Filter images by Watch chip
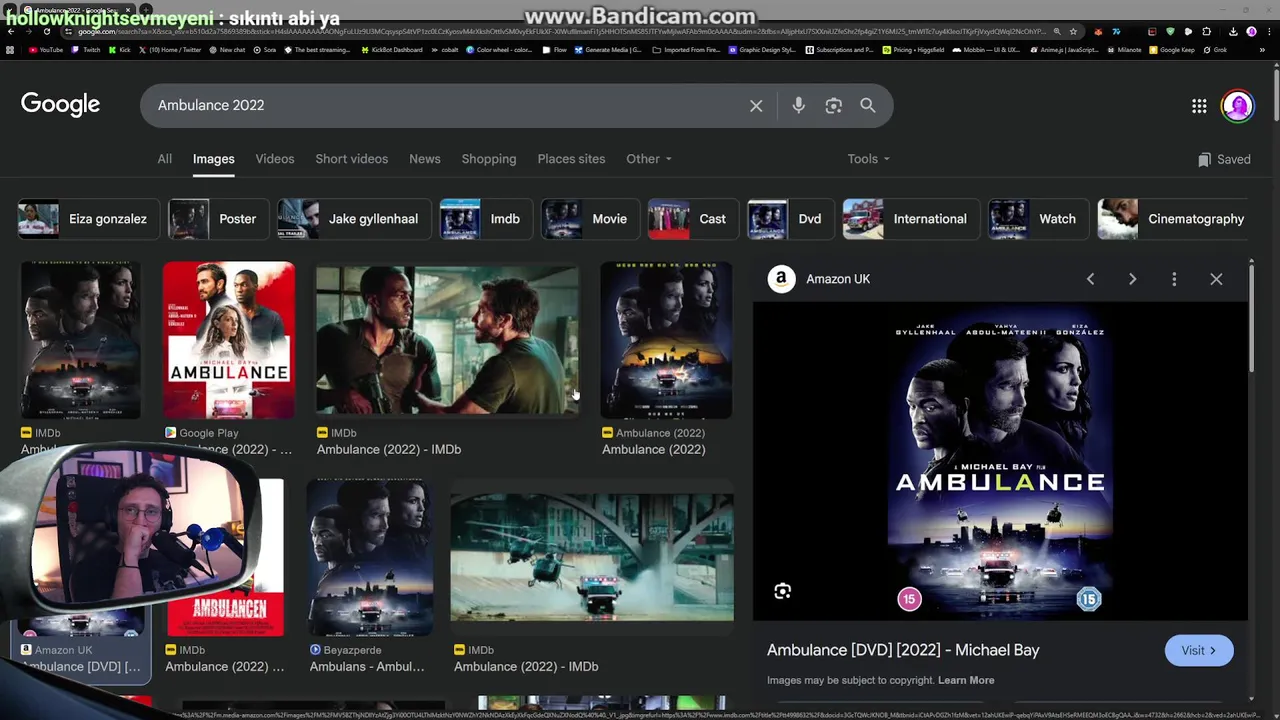Image resolution: width=1280 pixels, height=720 pixels. tap(1038, 219)
